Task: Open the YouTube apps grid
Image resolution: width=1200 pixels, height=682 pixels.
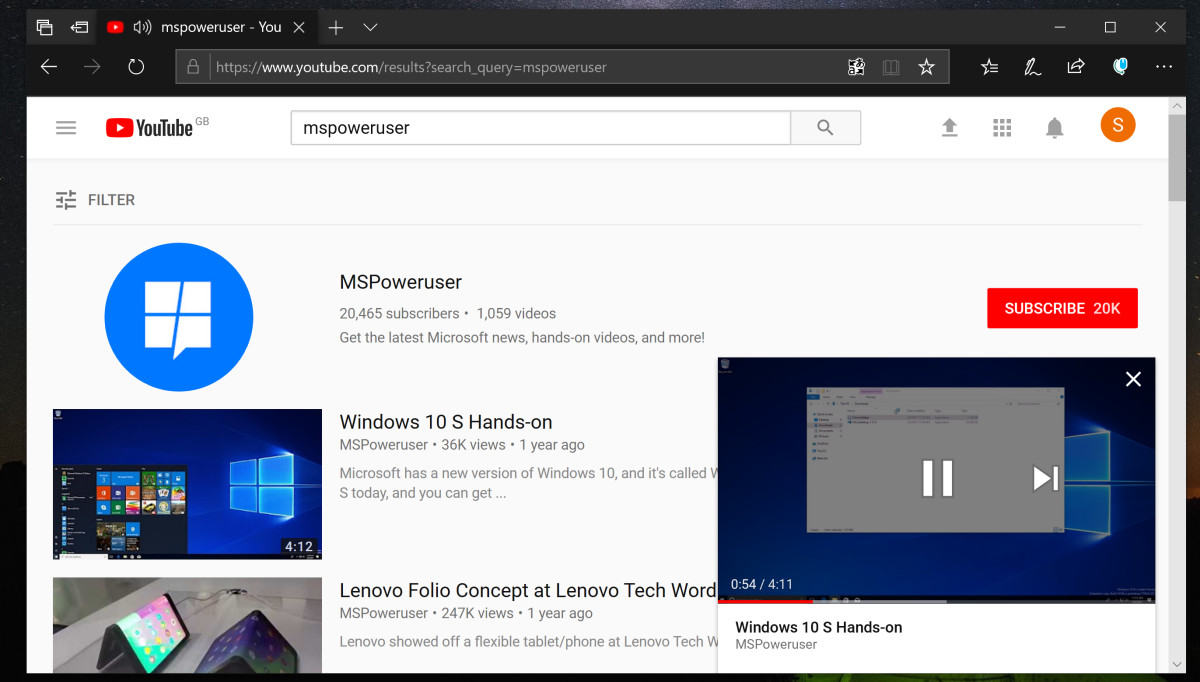Action: pyautogui.click(x=1002, y=127)
